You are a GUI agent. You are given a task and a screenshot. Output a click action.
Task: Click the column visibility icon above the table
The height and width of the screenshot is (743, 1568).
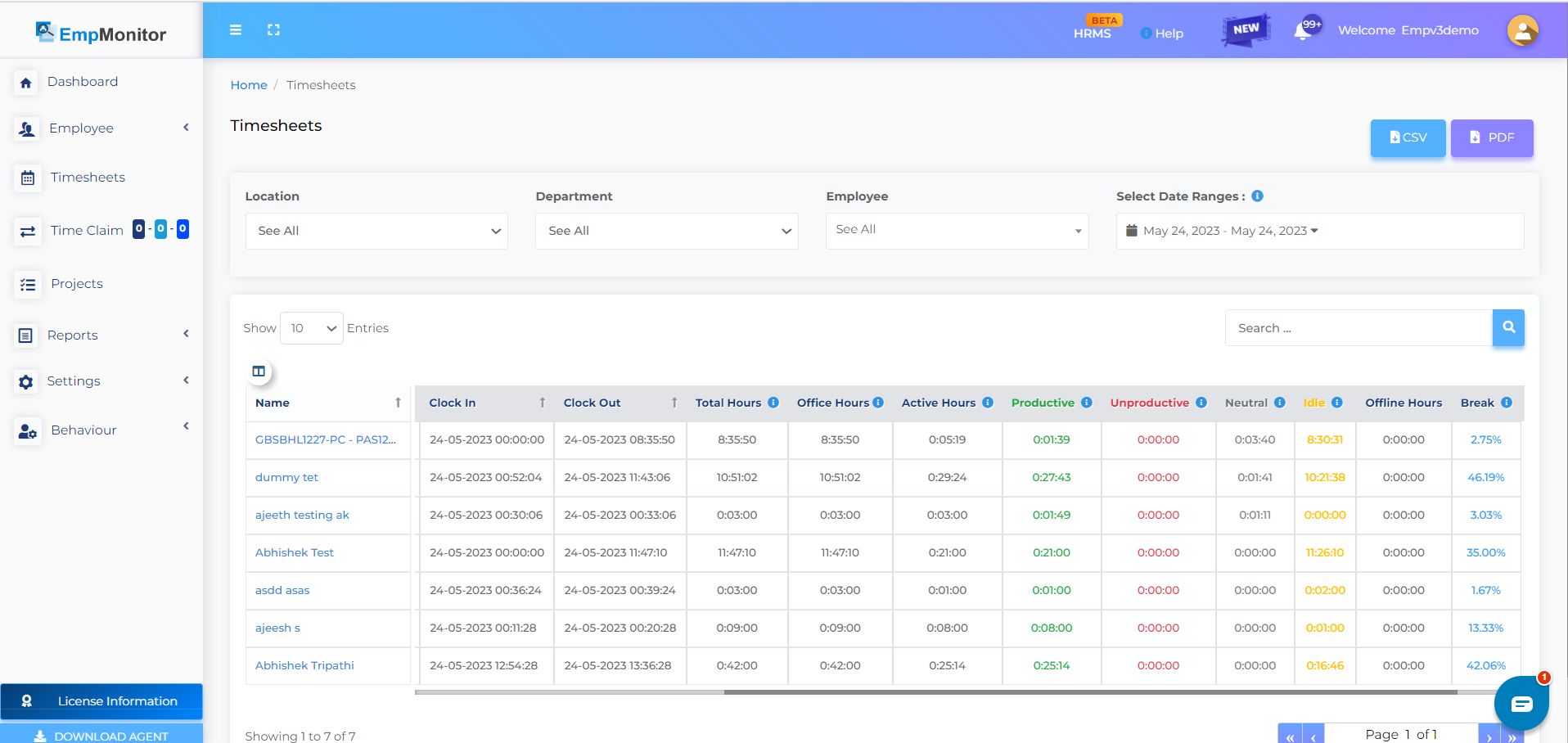[x=259, y=371]
